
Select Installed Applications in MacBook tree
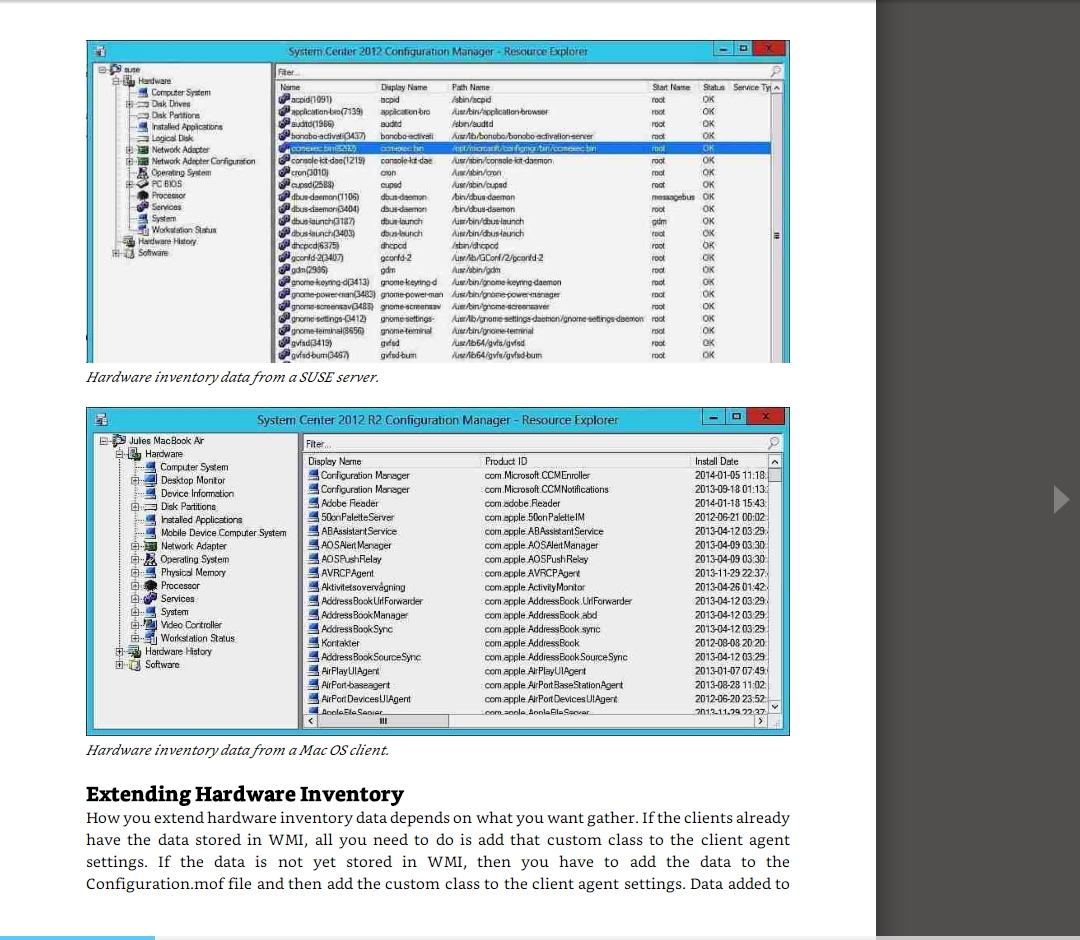click(200, 520)
